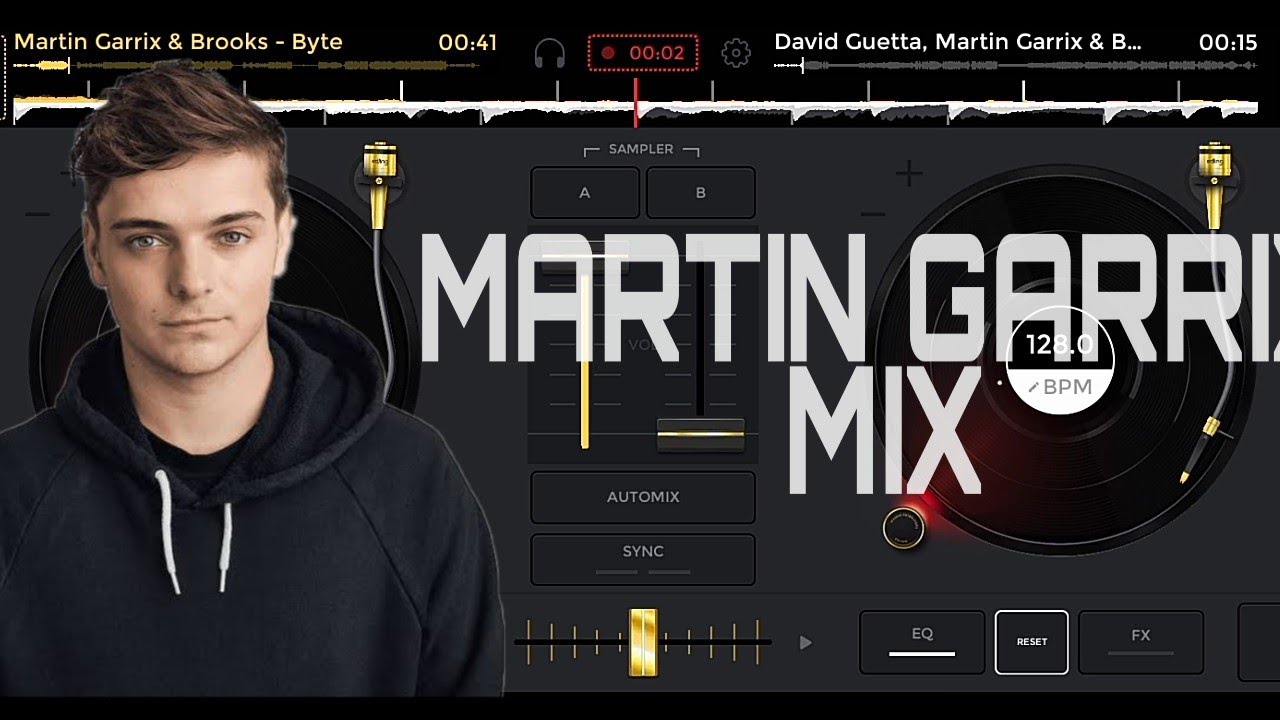This screenshot has height=720, width=1280.
Task: Start recording with the red record button
Action: click(x=642, y=52)
